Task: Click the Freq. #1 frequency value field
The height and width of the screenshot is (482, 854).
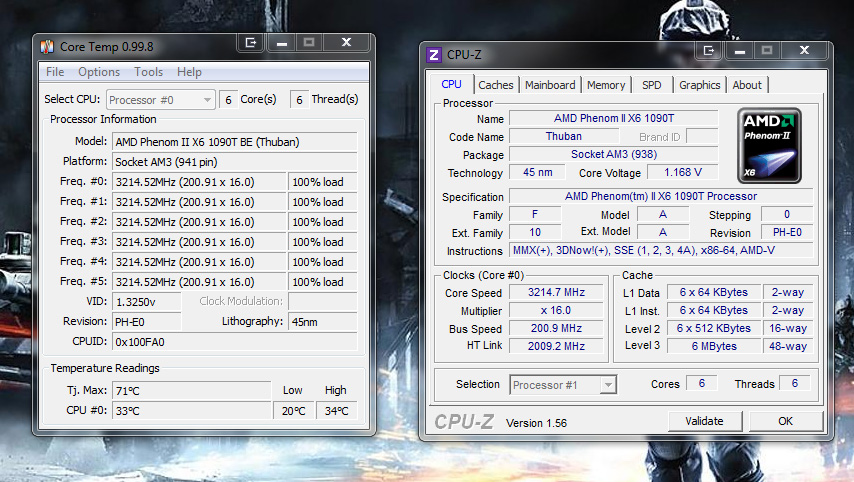Action: point(199,202)
